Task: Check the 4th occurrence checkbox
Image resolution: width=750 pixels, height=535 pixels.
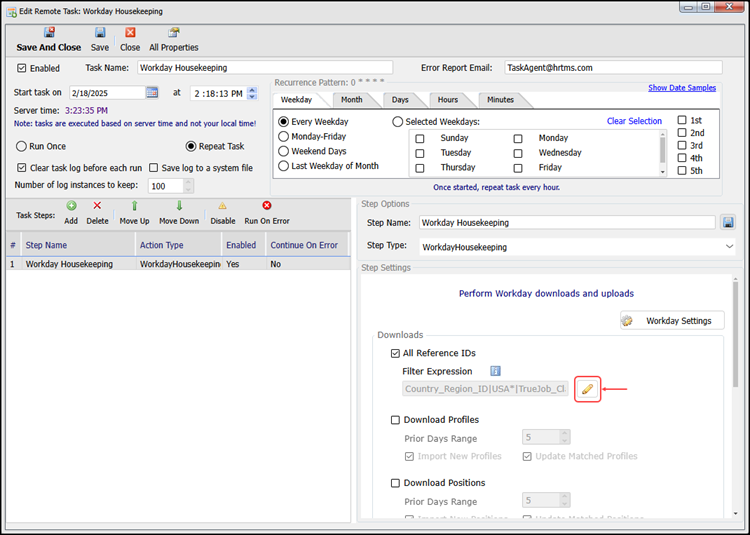Action: point(682,158)
